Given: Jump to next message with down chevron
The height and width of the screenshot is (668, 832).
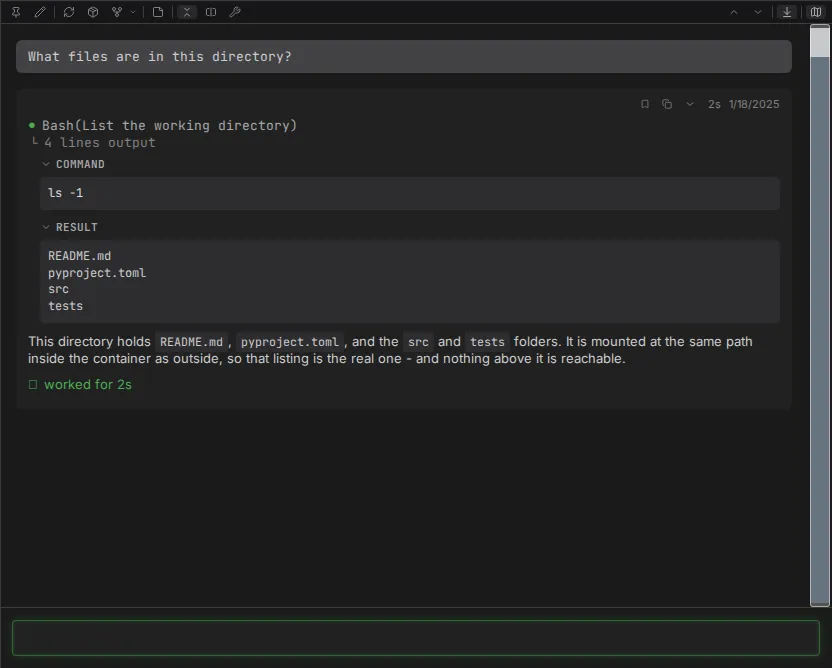Looking at the screenshot, I should pos(758,12).
